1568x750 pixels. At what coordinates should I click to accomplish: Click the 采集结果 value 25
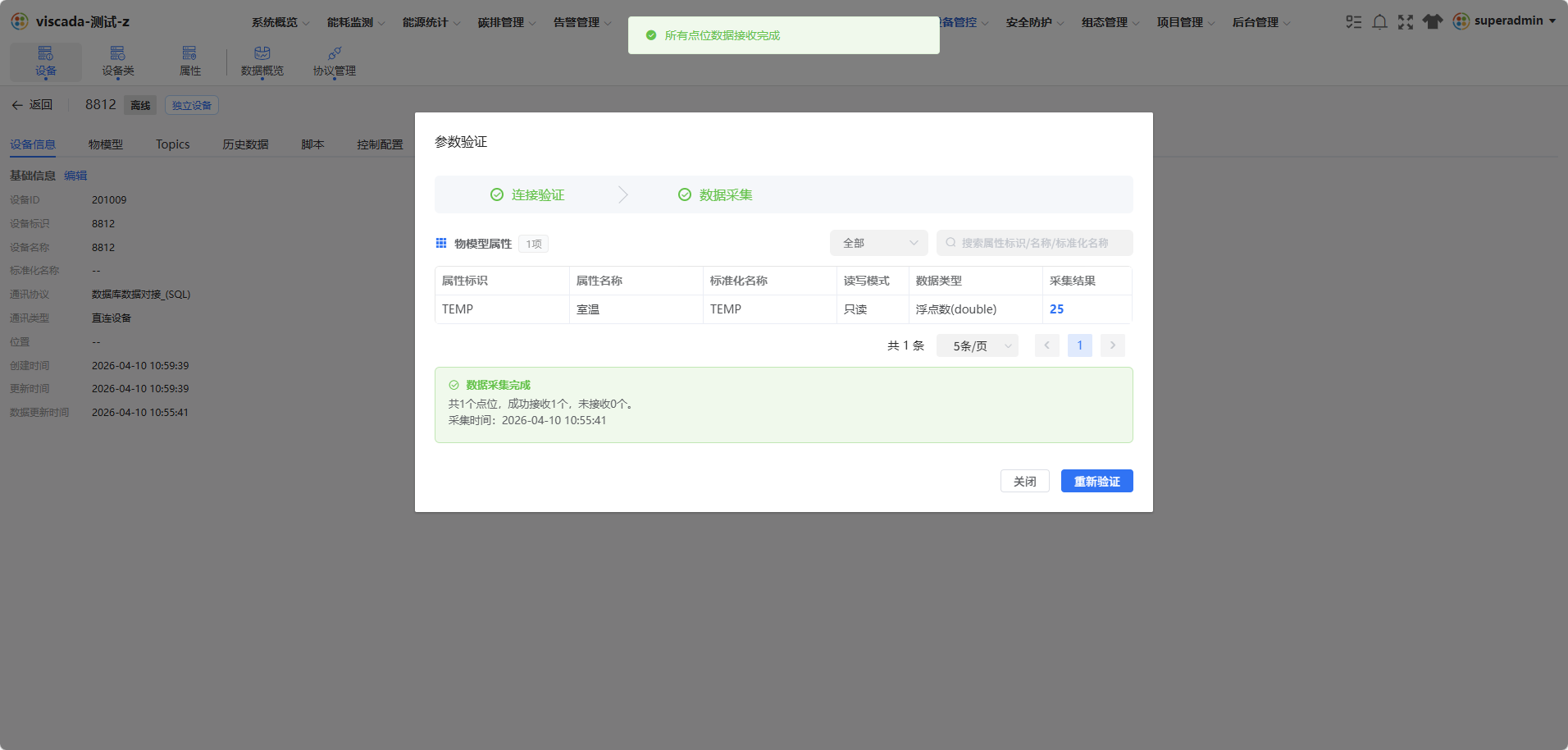coord(1056,309)
